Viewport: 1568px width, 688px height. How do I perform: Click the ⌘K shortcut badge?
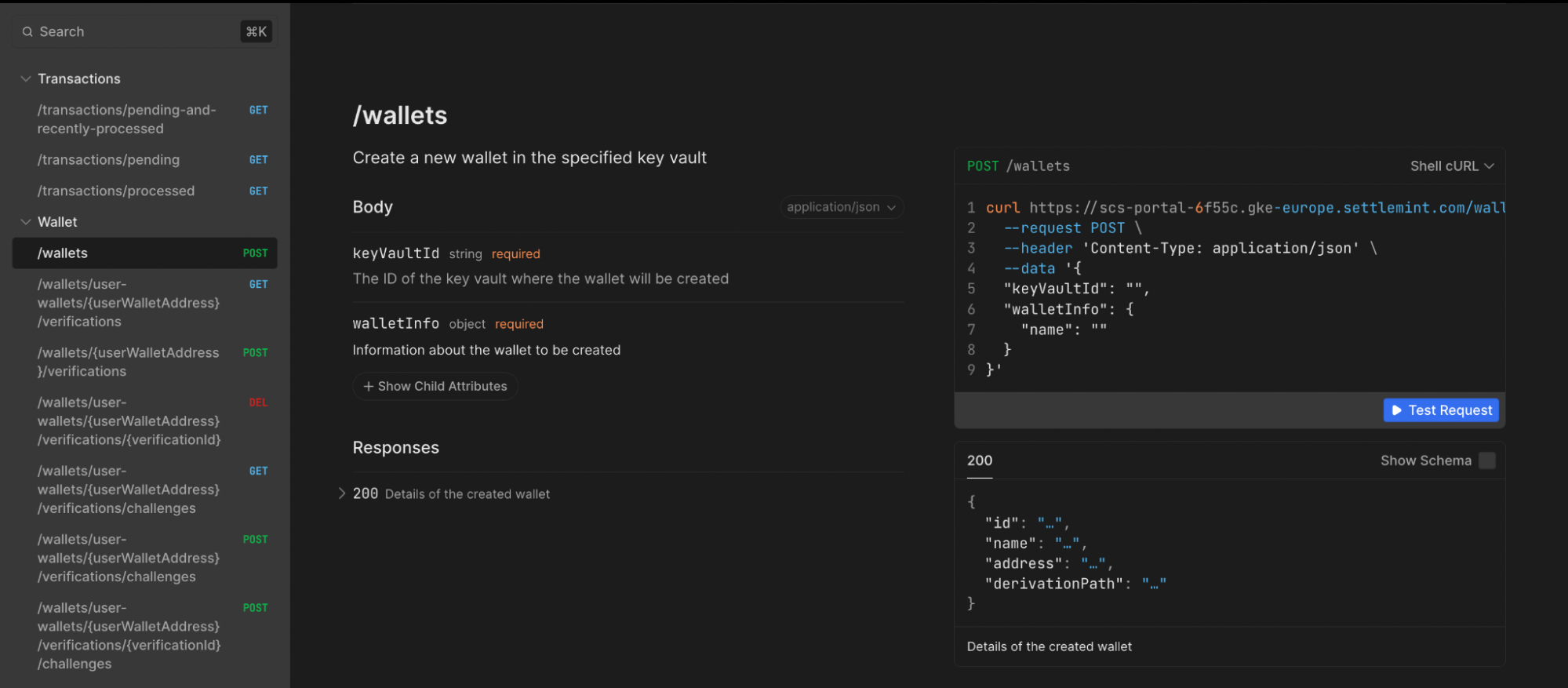[x=256, y=32]
